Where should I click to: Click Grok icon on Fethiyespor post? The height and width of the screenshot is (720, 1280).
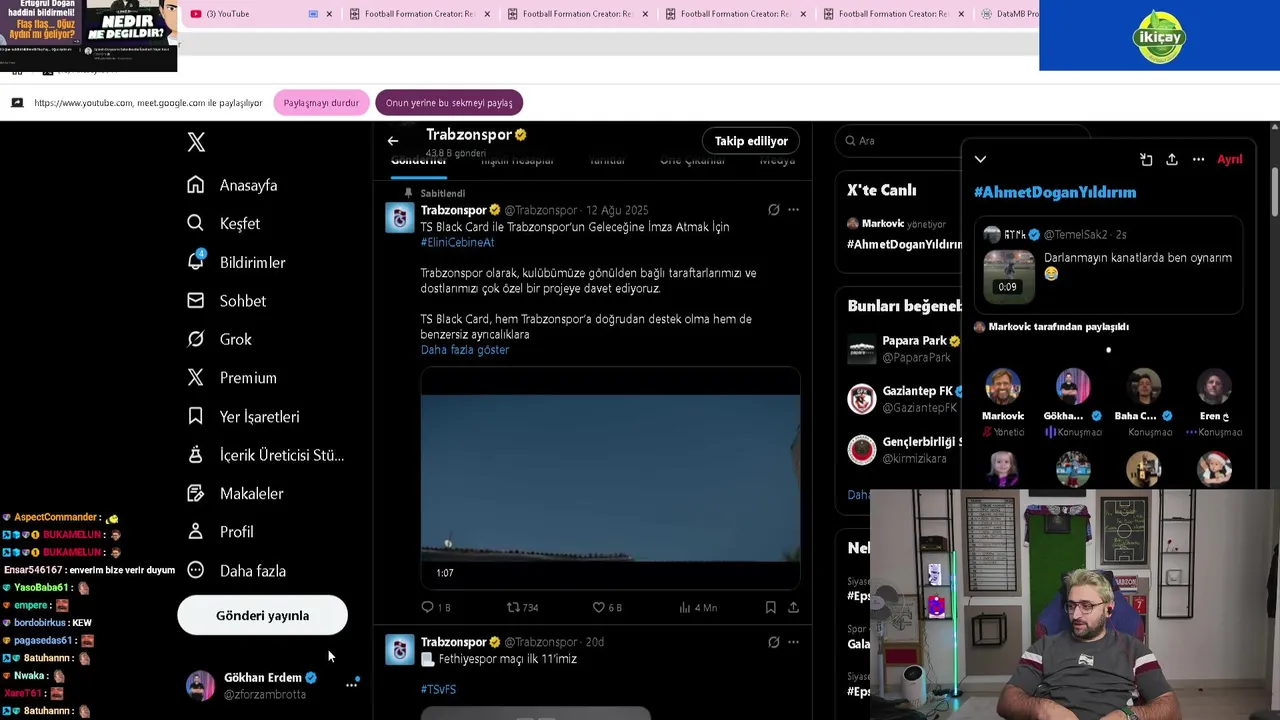(x=773, y=642)
